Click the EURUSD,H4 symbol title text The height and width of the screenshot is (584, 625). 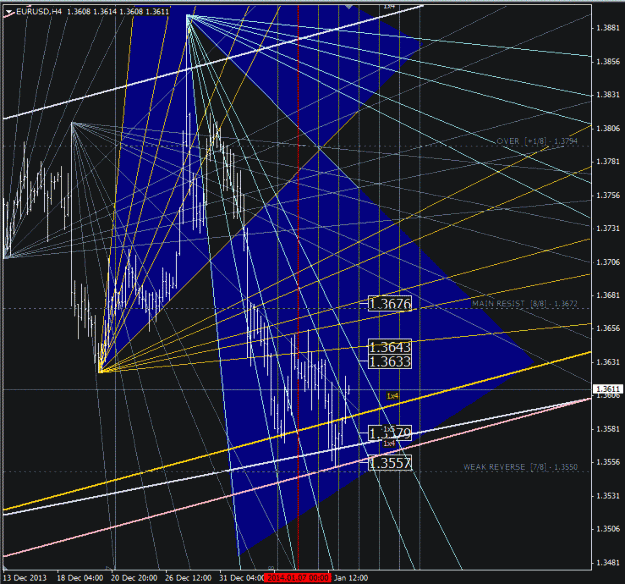[39, 12]
